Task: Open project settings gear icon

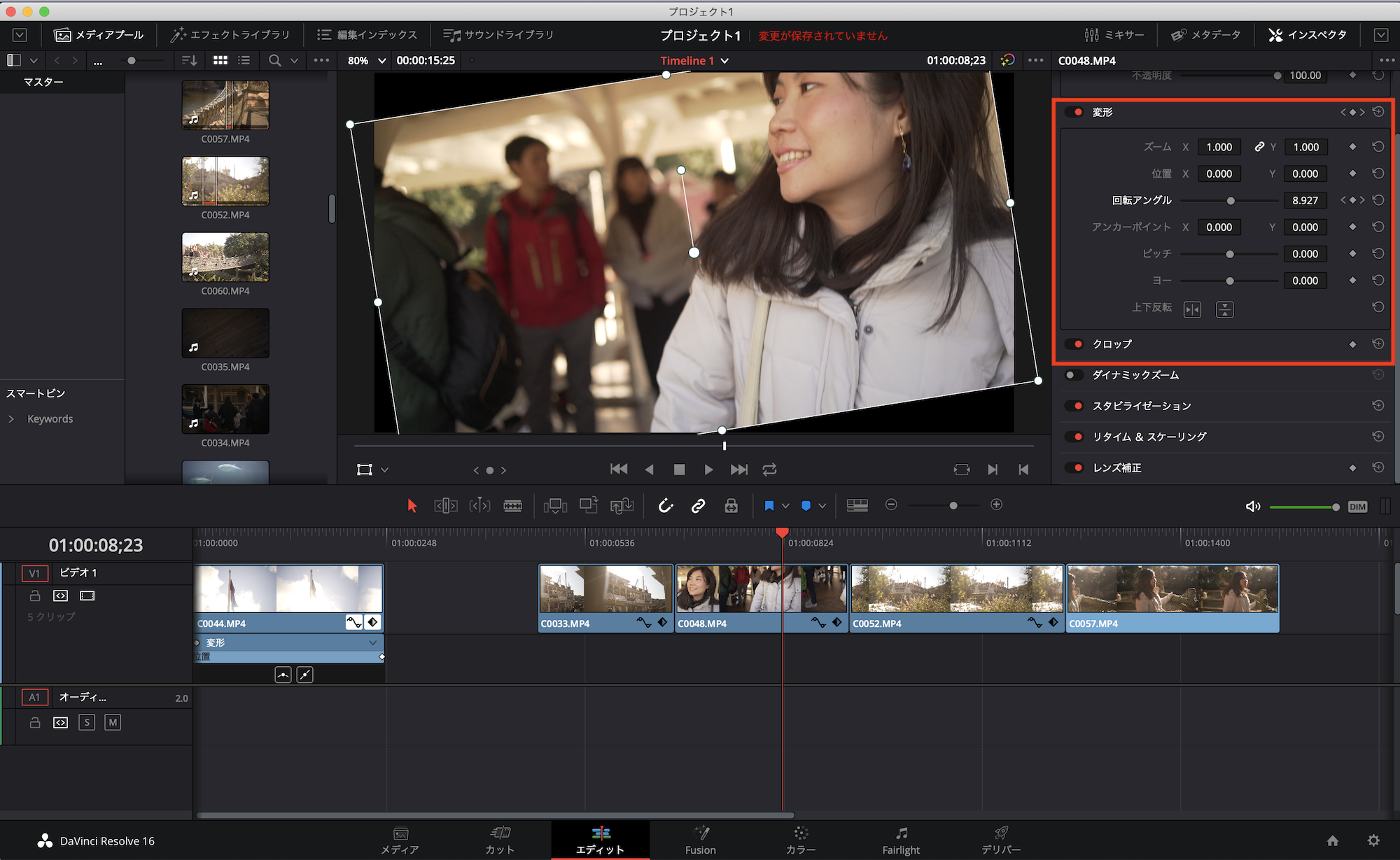Action: click(1373, 840)
